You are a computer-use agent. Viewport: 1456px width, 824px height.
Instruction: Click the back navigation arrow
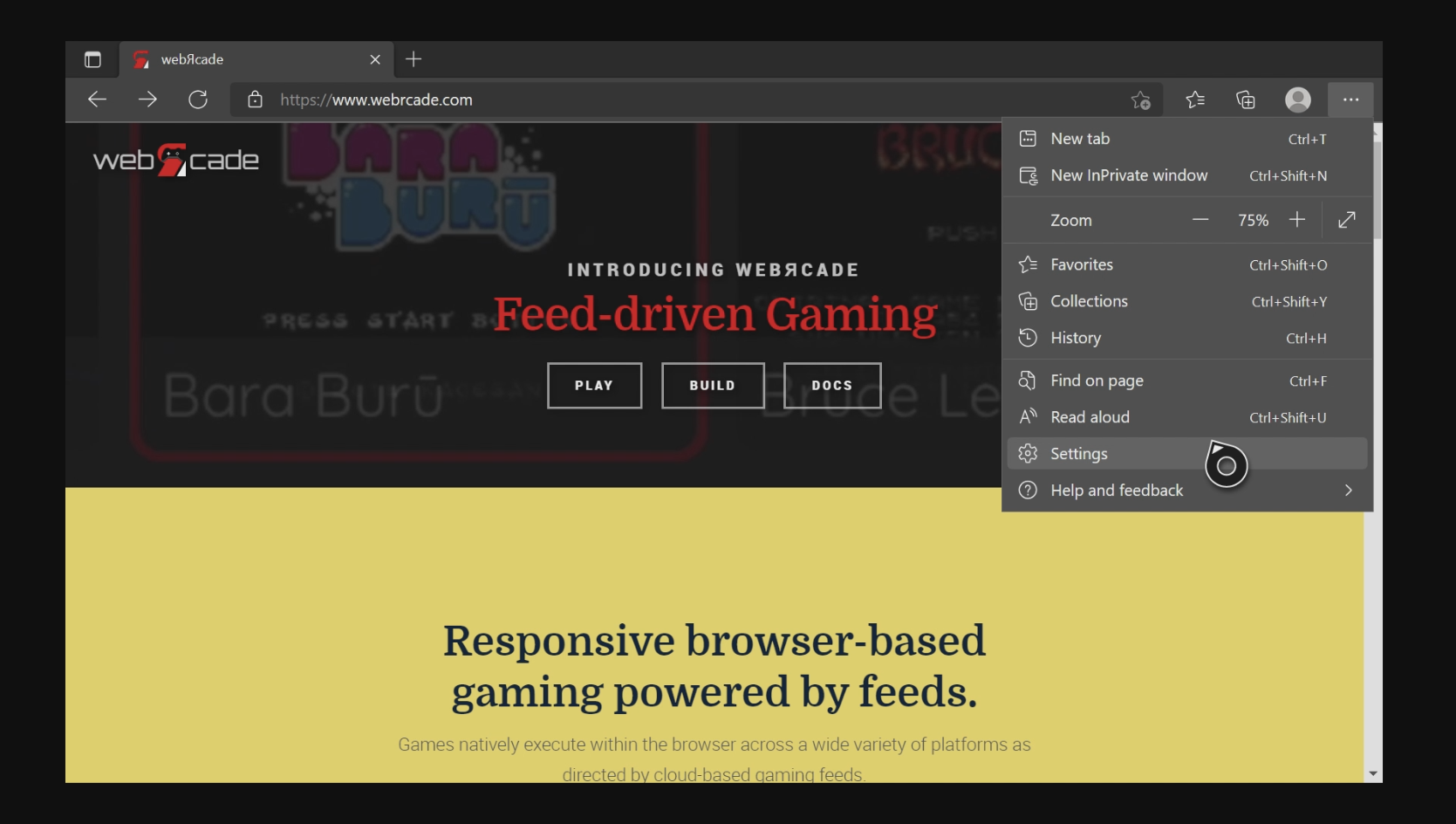pos(97,100)
